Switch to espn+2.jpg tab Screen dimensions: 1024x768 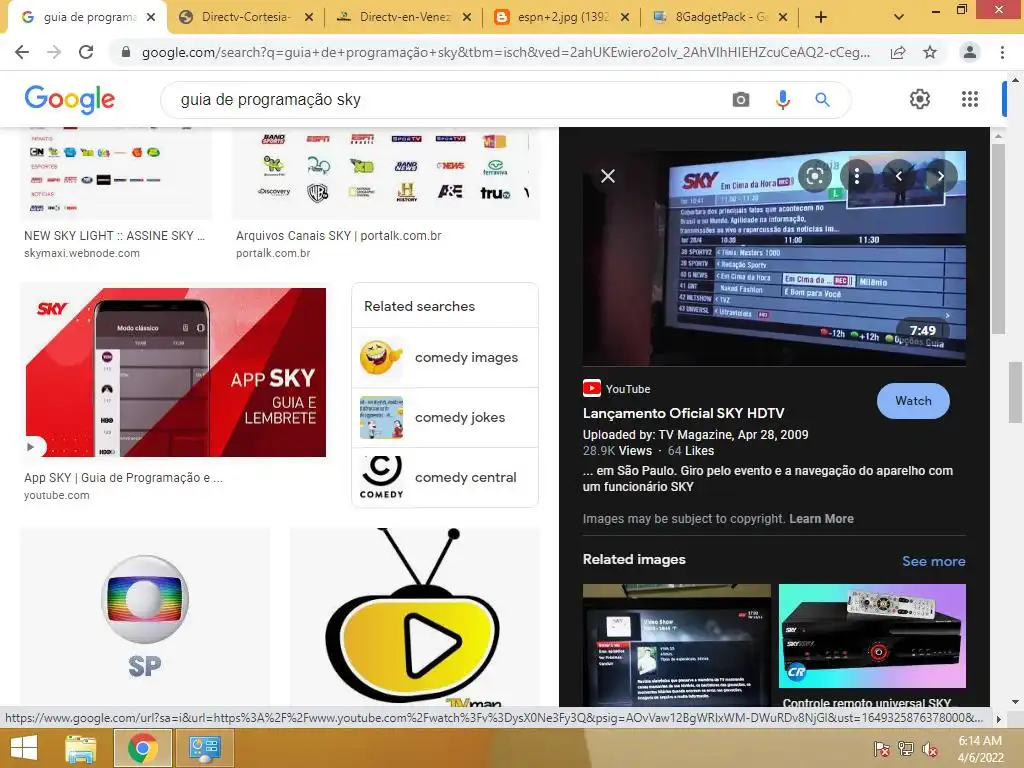tap(562, 17)
